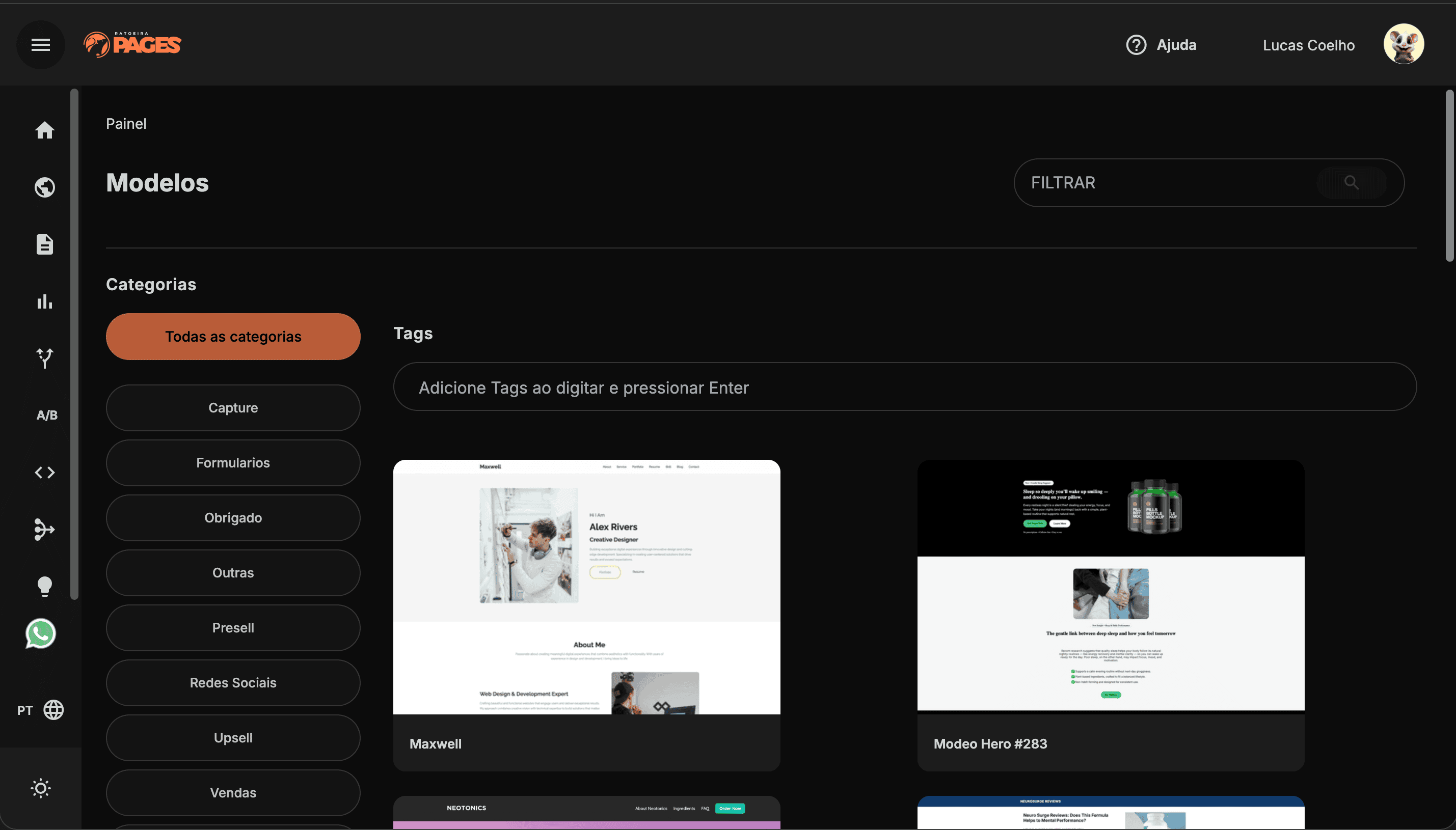
Task: Open the bar chart statistics icon
Action: (x=44, y=301)
